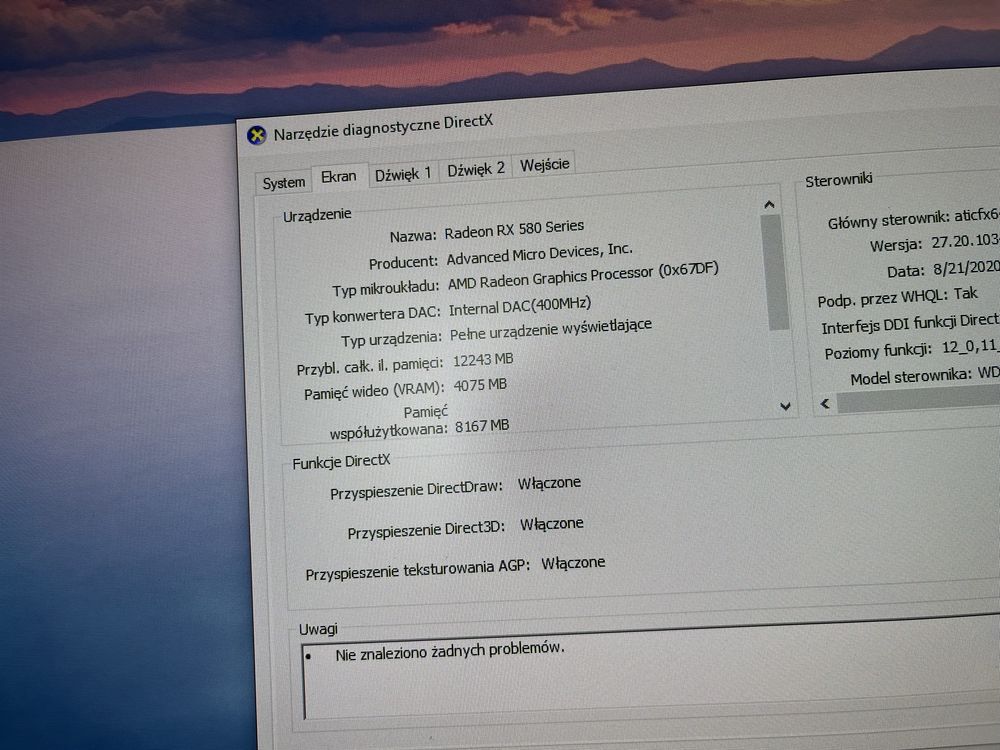
Task: Select the text 'Radeon RX 580 Series'
Action: [x=514, y=229]
